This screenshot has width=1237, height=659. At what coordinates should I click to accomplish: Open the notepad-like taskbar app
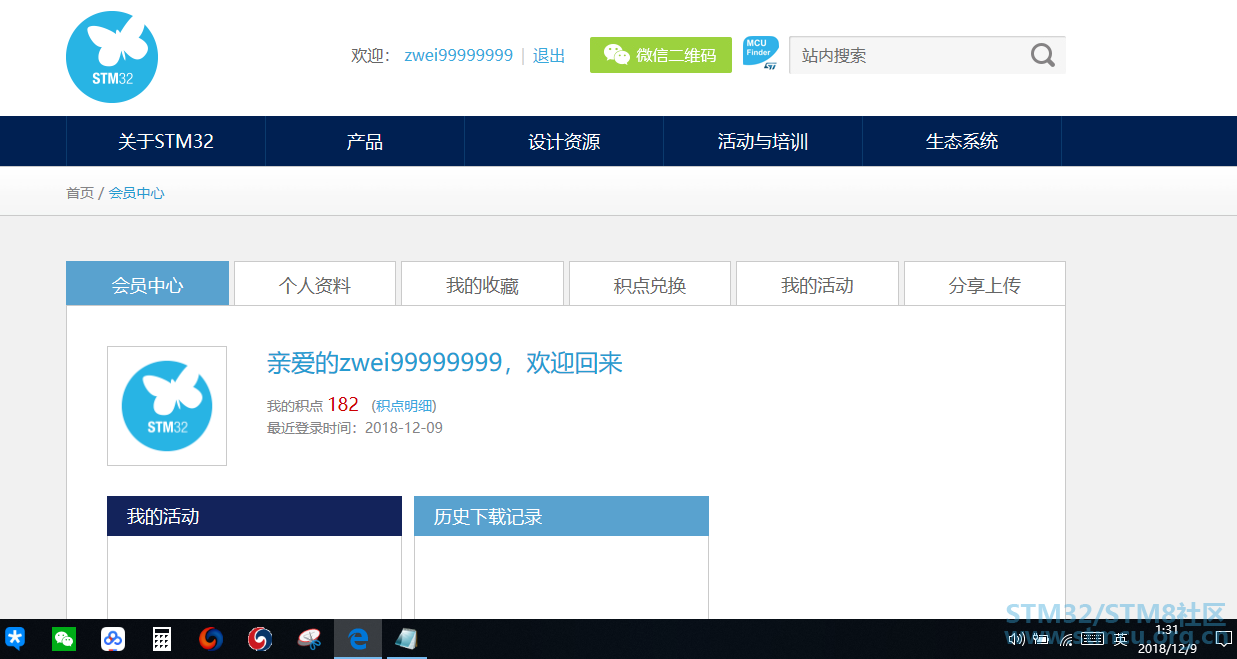coord(406,639)
